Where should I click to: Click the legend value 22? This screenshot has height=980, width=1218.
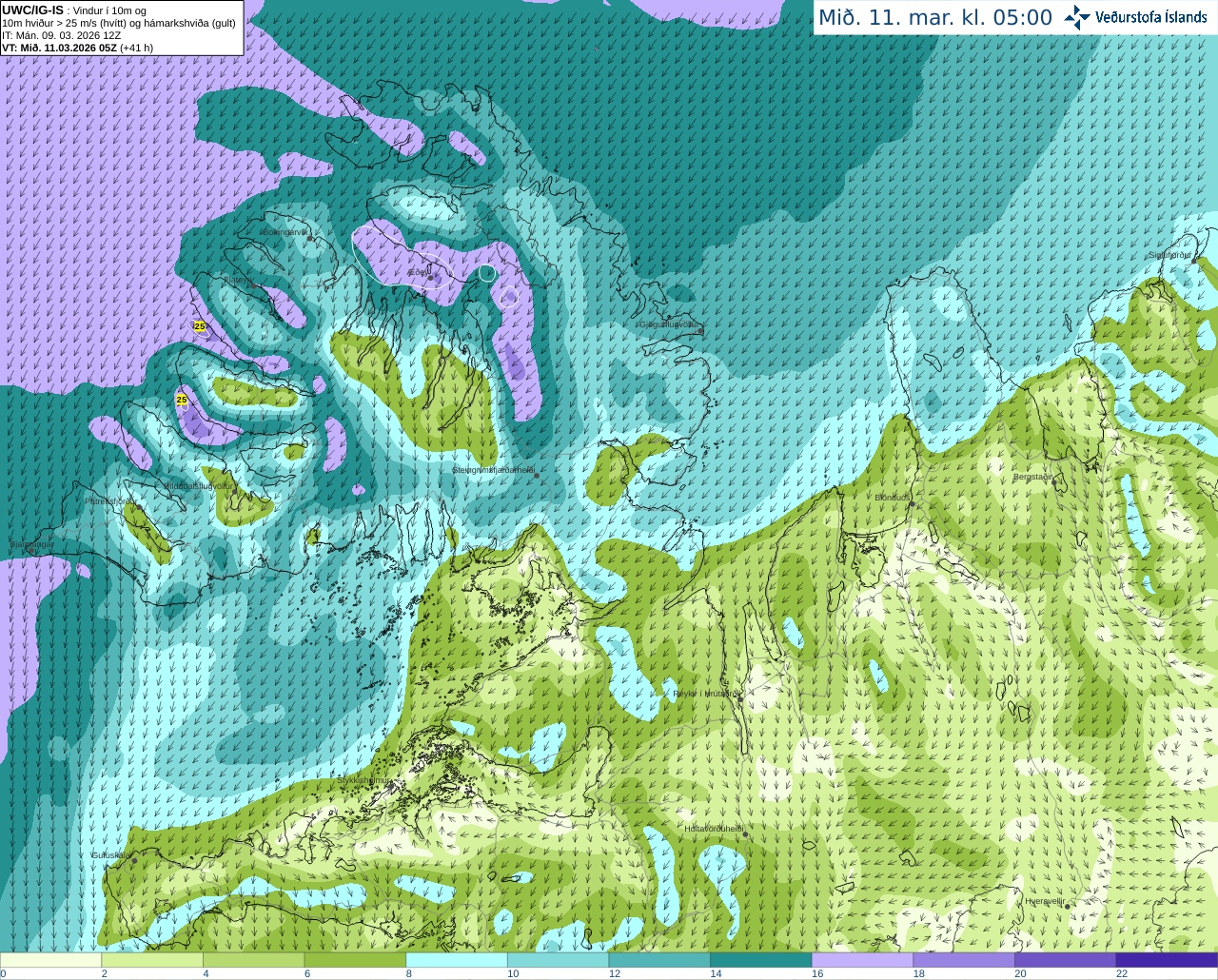(1121, 973)
